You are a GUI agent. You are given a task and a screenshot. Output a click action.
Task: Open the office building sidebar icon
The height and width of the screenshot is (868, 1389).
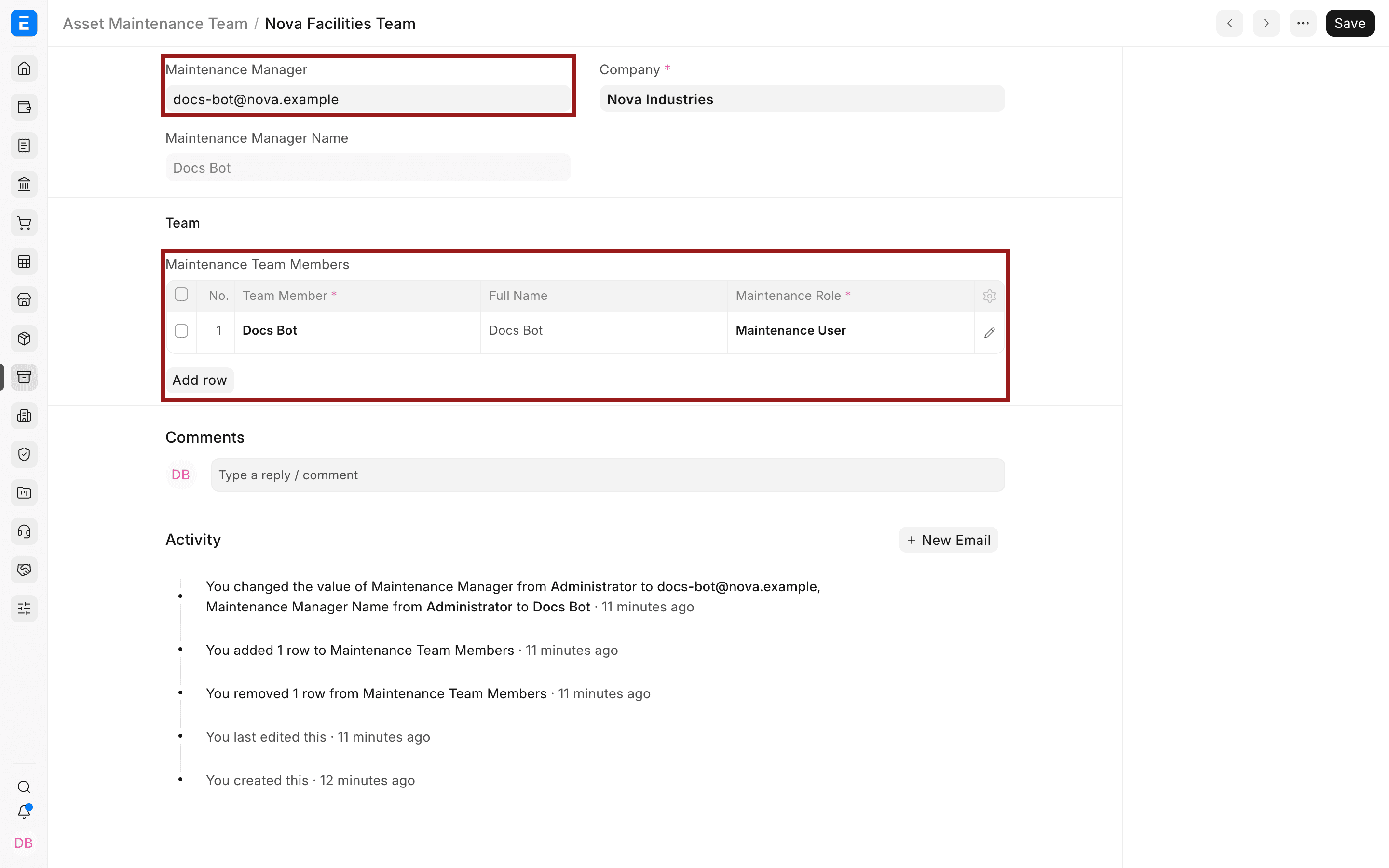pos(24,416)
